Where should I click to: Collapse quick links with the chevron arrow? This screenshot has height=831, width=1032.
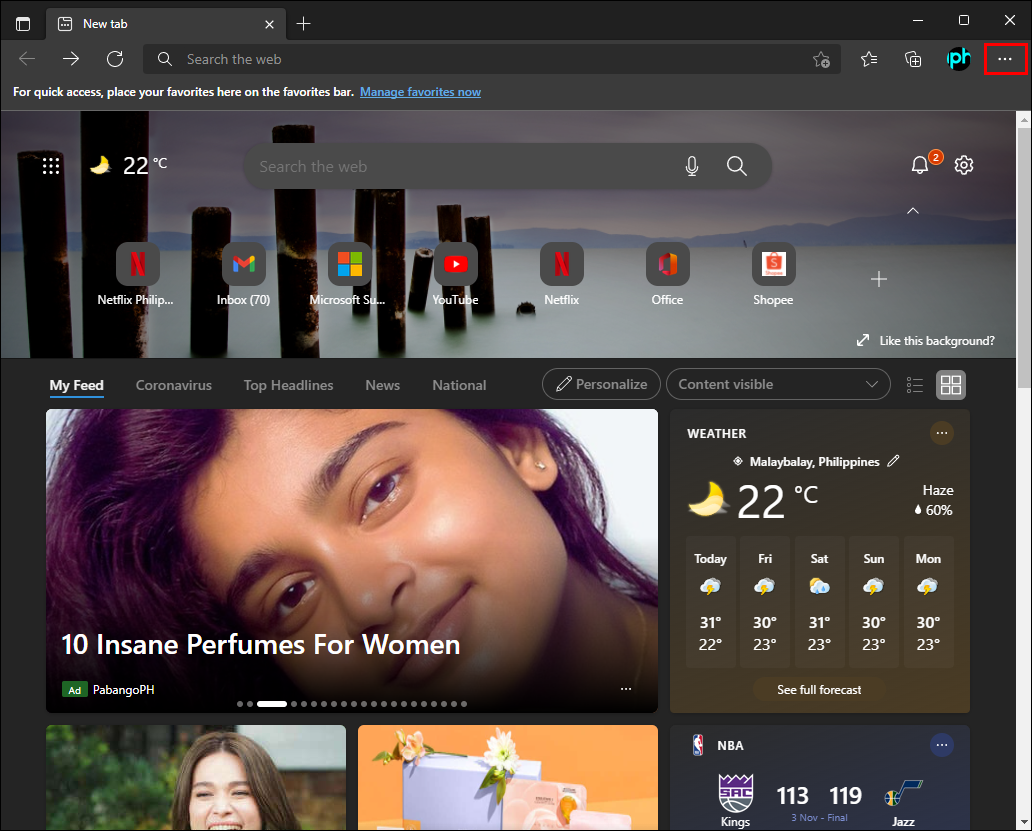(x=912, y=211)
